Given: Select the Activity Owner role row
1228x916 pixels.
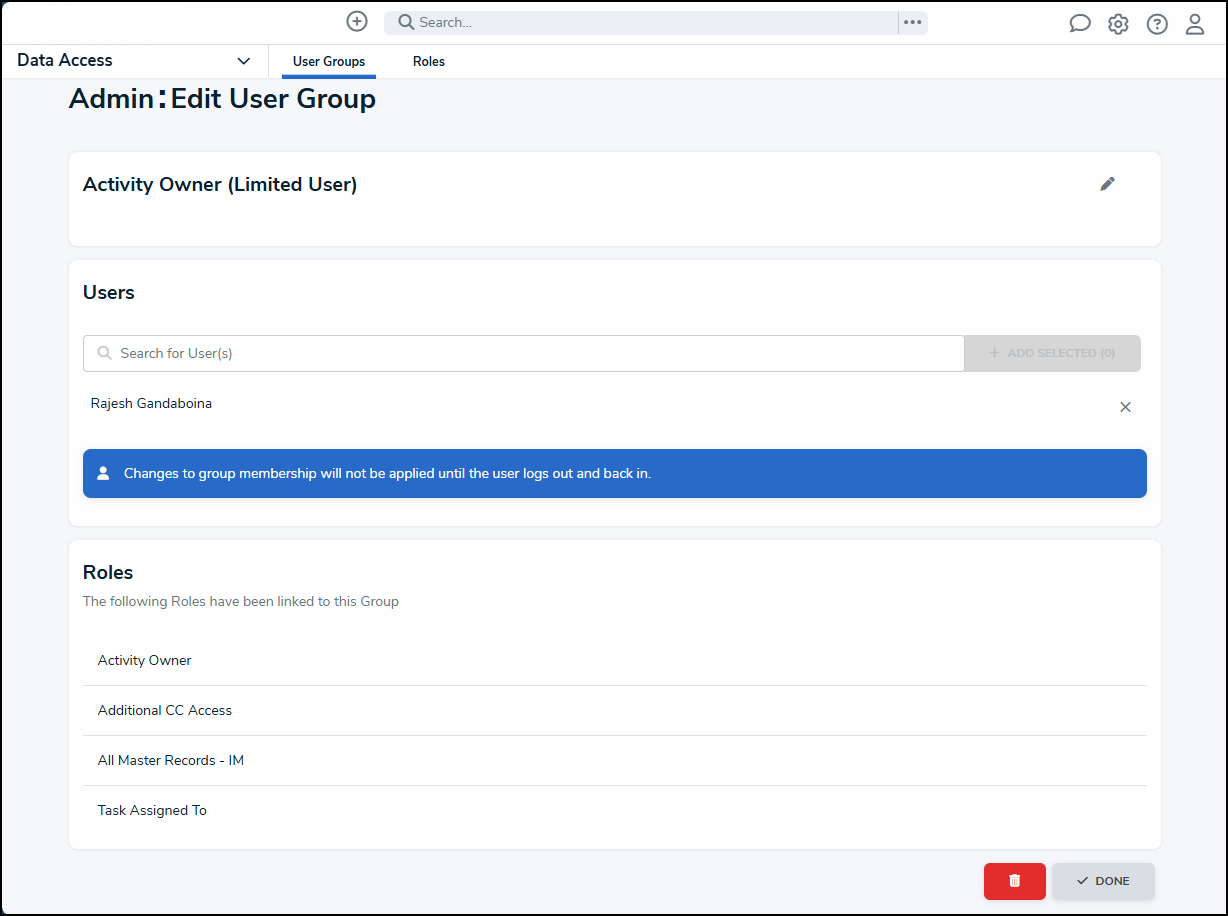Looking at the screenshot, I should (x=614, y=660).
